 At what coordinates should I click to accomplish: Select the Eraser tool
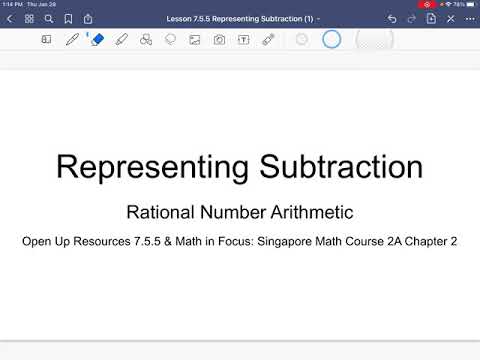pyautogui.click(x=97, y=39)
